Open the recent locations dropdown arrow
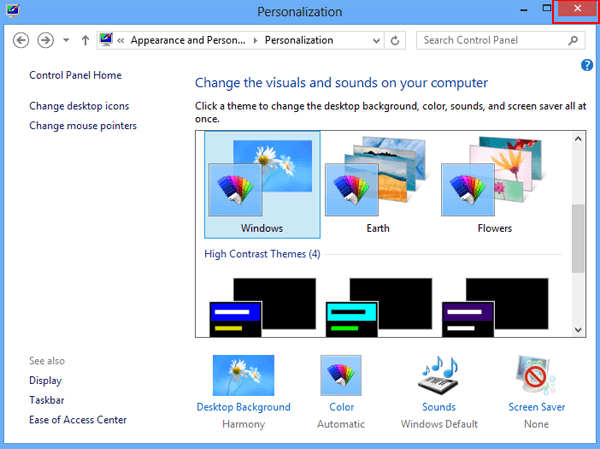This screenshot has height=449, width=600. click(66, 40)
